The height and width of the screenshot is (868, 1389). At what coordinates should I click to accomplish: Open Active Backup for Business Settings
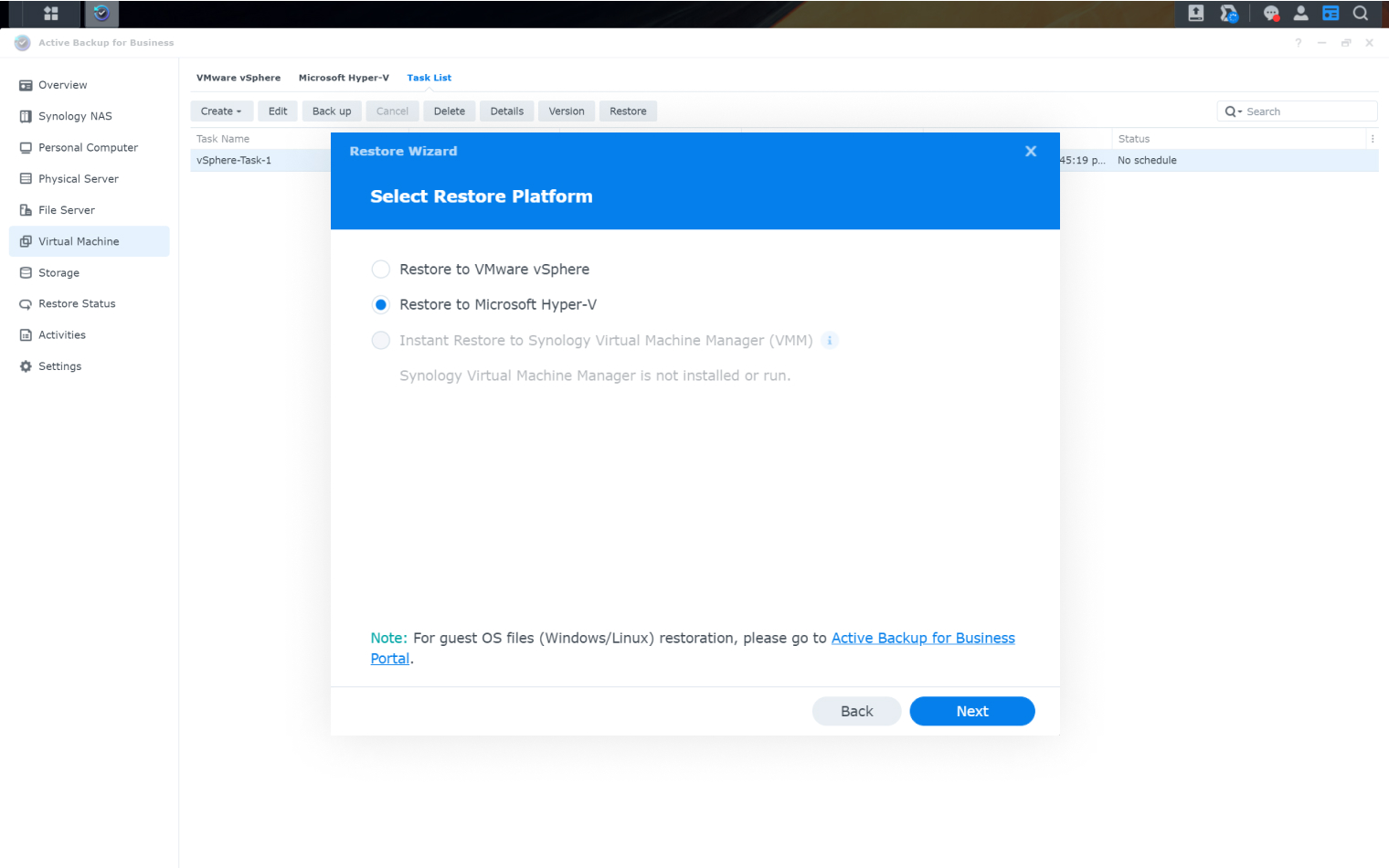pyautogui.click(x=59, y=365)
